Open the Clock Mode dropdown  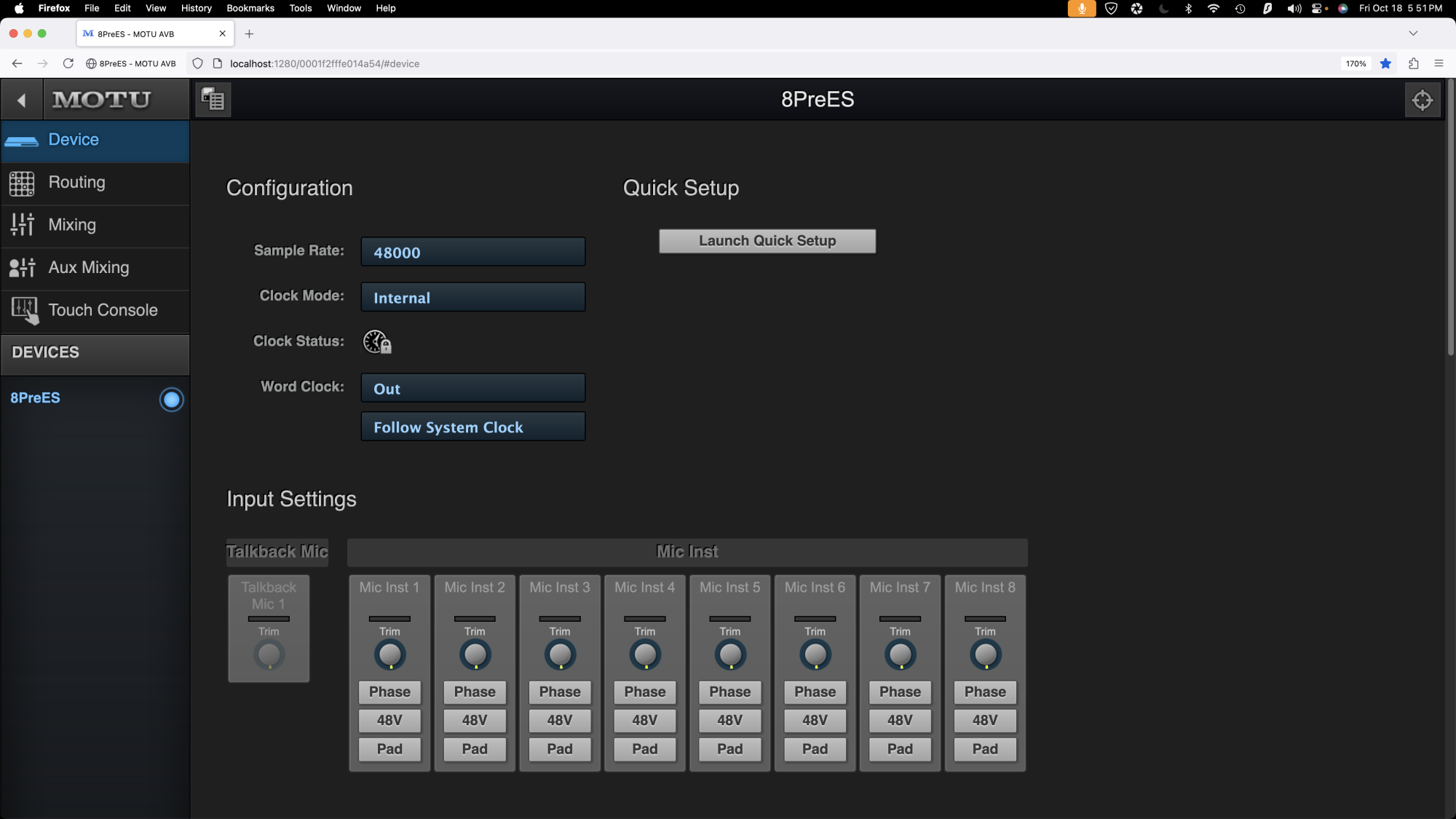[x=473, y=297]
